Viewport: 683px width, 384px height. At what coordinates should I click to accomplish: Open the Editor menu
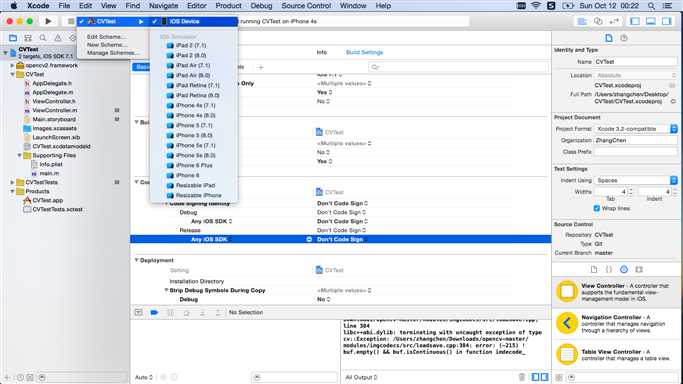point(196,6)
